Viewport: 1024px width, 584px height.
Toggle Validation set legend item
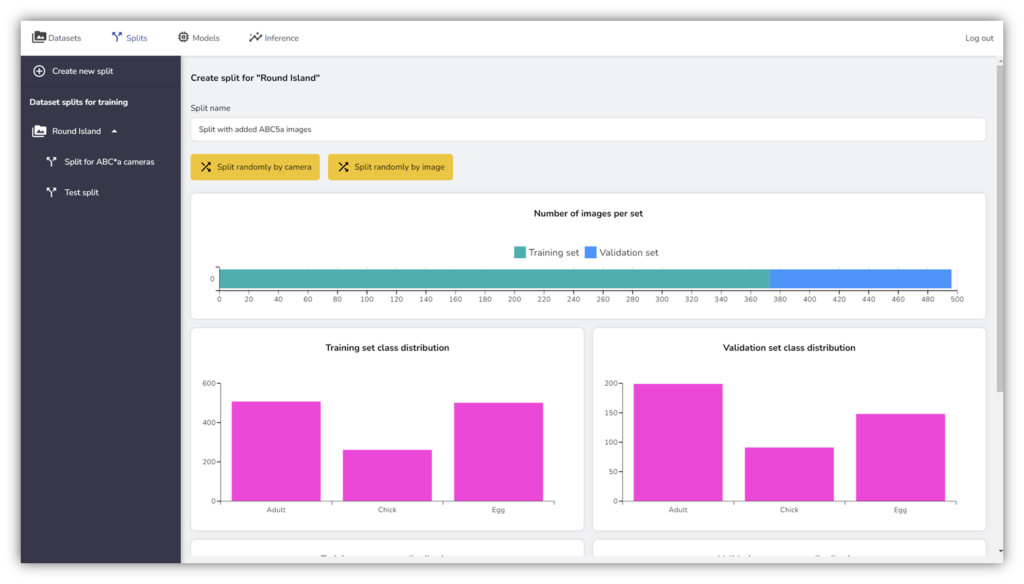click(x=621, y=253)
